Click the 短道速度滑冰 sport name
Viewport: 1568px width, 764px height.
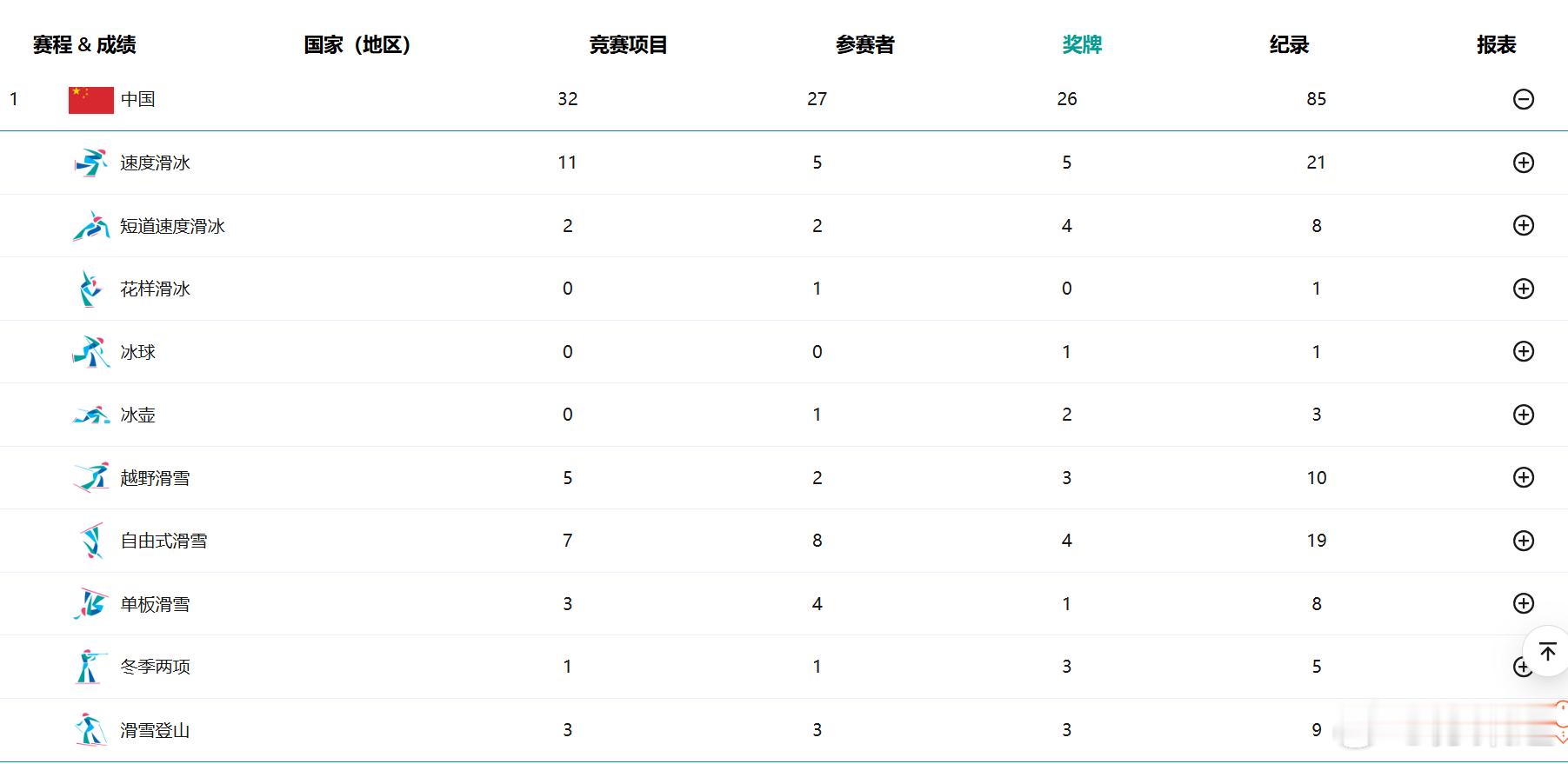[173, 226]
